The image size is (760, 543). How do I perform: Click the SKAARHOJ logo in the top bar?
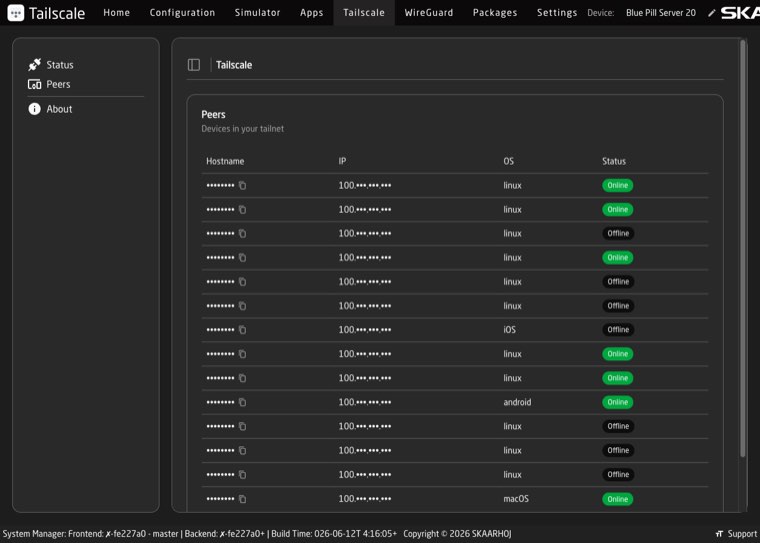(740, 13)
